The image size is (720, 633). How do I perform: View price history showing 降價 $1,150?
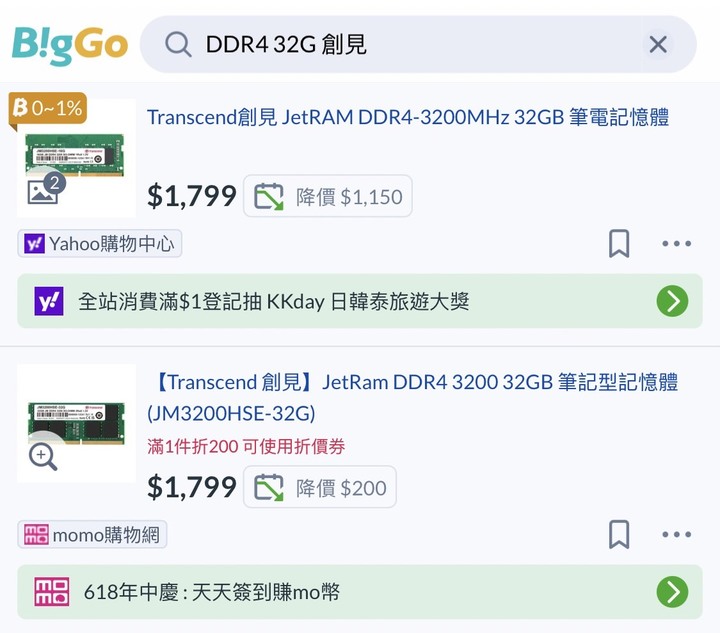pos(328,196)
